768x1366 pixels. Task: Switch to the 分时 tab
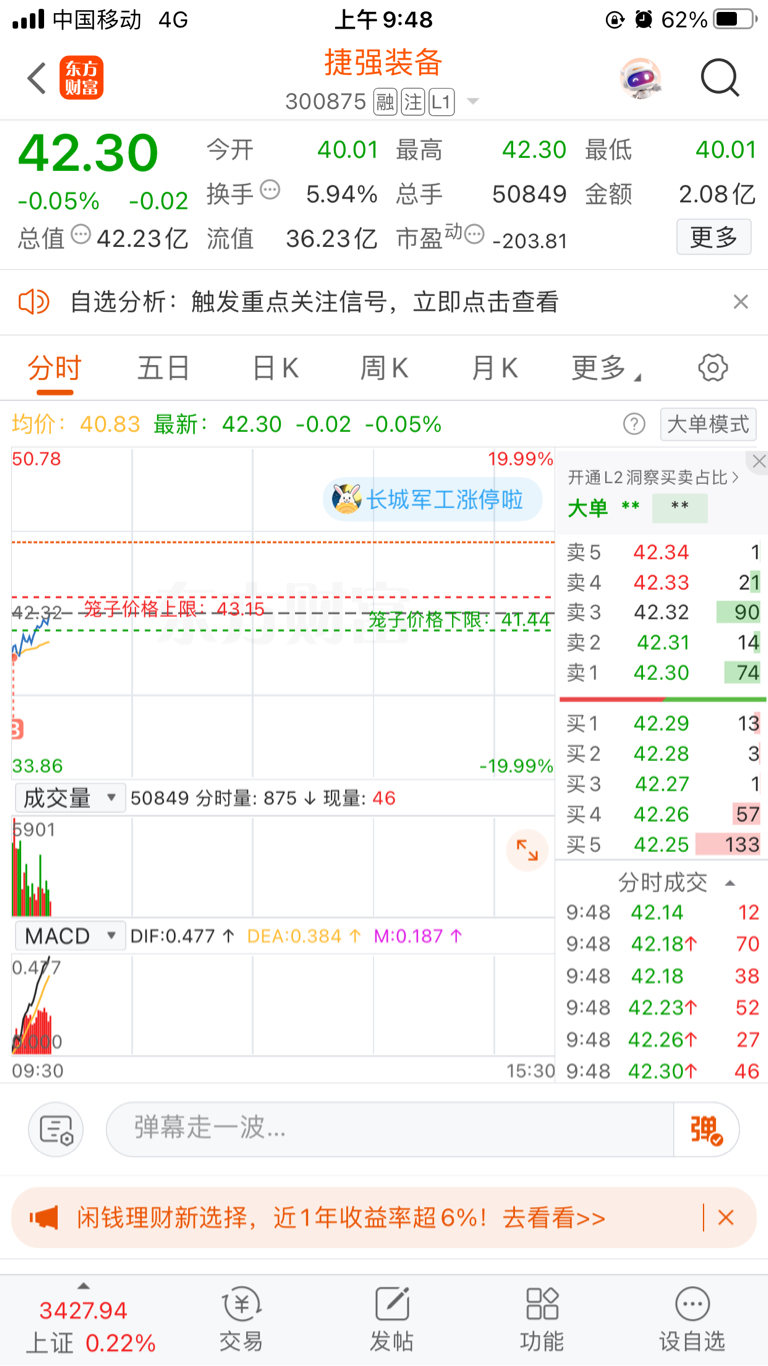pos(54,368)
